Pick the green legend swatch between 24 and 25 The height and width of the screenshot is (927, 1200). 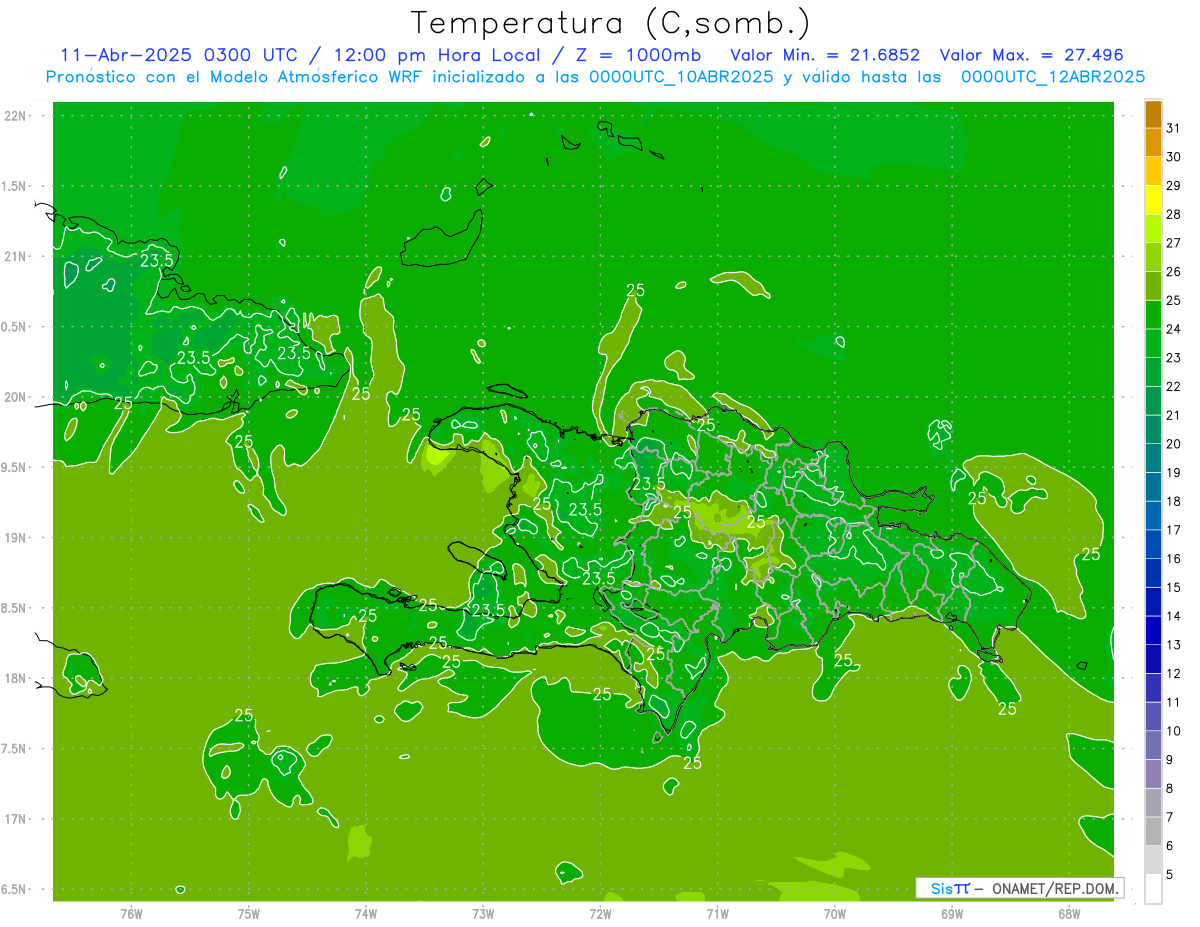tap(1153, 315)
